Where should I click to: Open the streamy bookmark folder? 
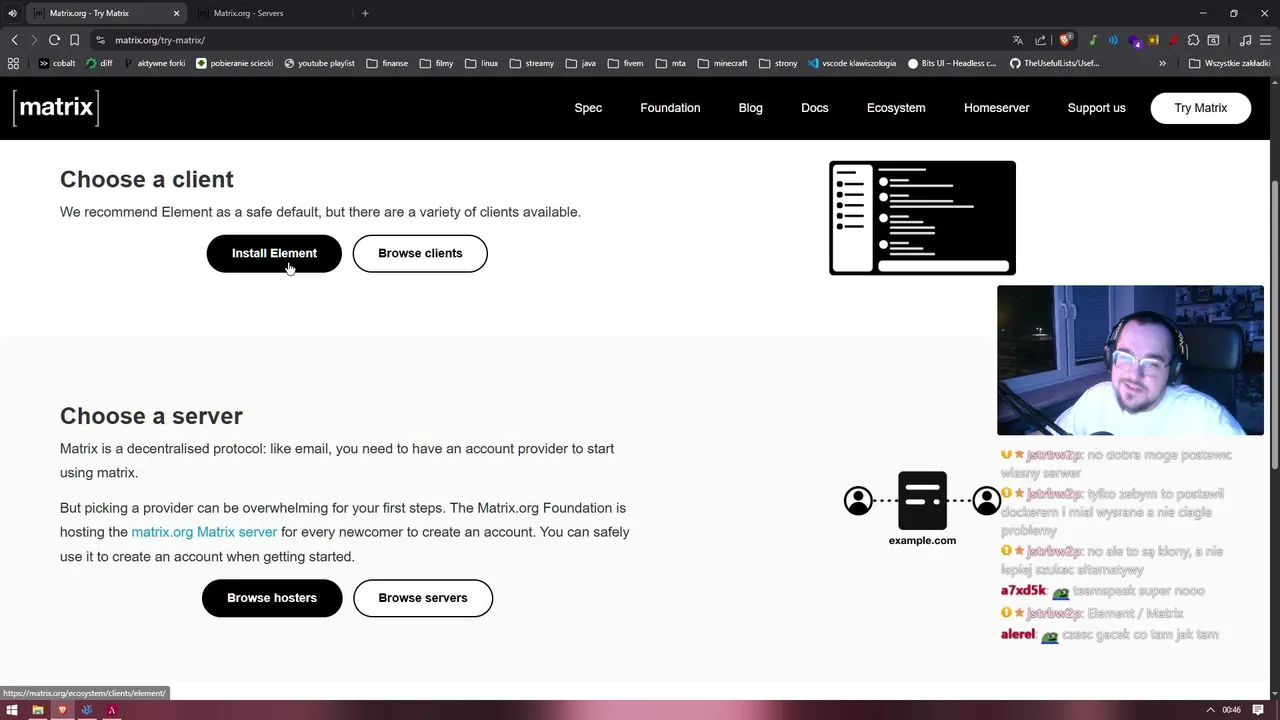531,63
